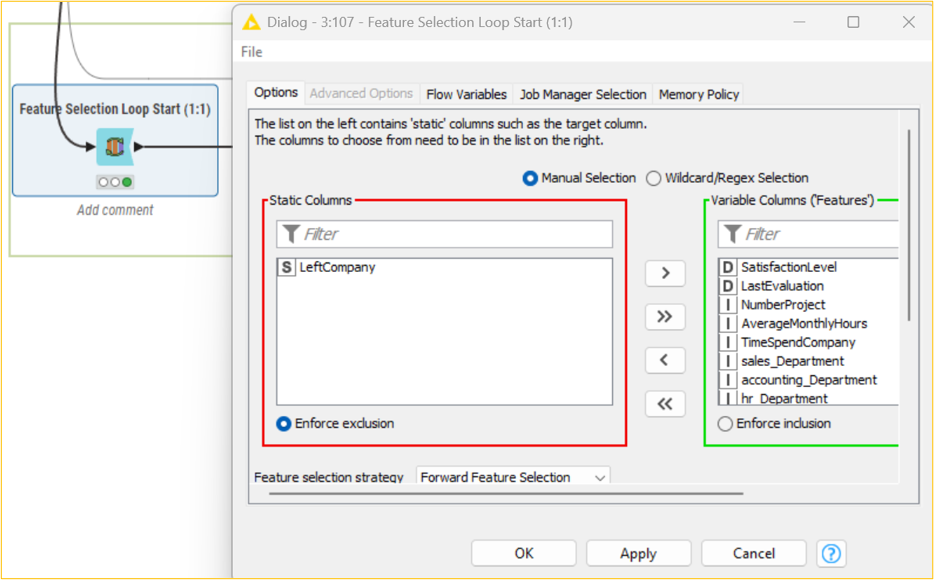934x580 pixels.
Task: Click the Feature Selection Loop Start node icon
Action: 114,146
